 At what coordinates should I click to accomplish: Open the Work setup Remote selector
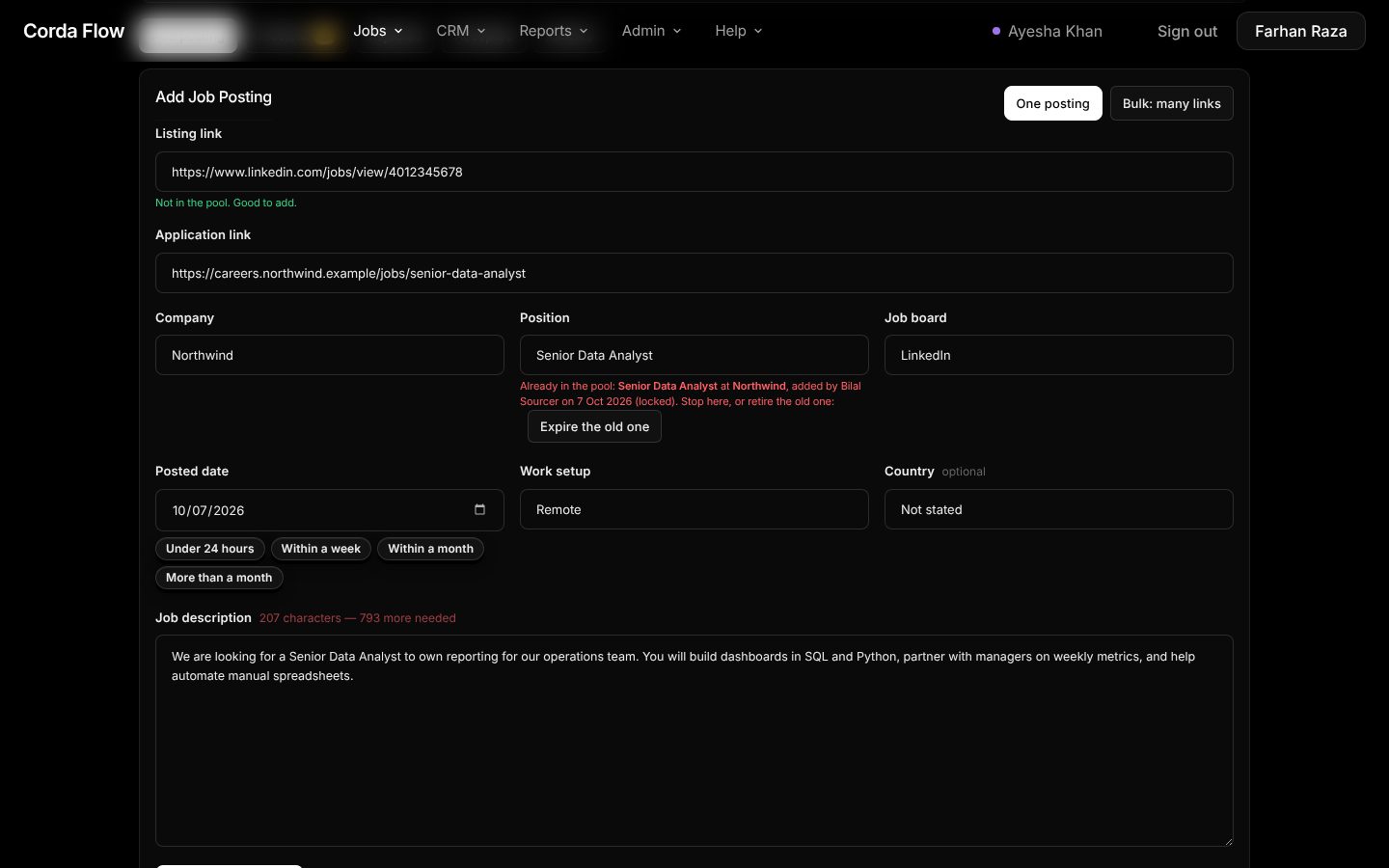tap(694, 509)
